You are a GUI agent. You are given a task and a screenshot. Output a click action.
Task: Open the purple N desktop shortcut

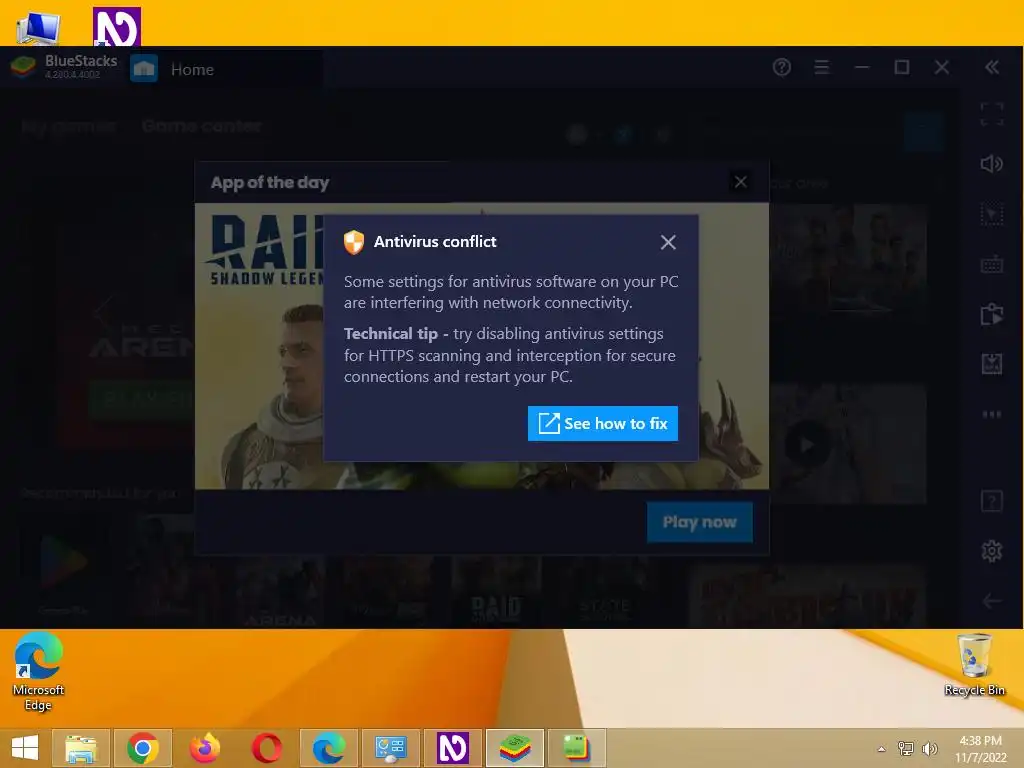[116, 26]
